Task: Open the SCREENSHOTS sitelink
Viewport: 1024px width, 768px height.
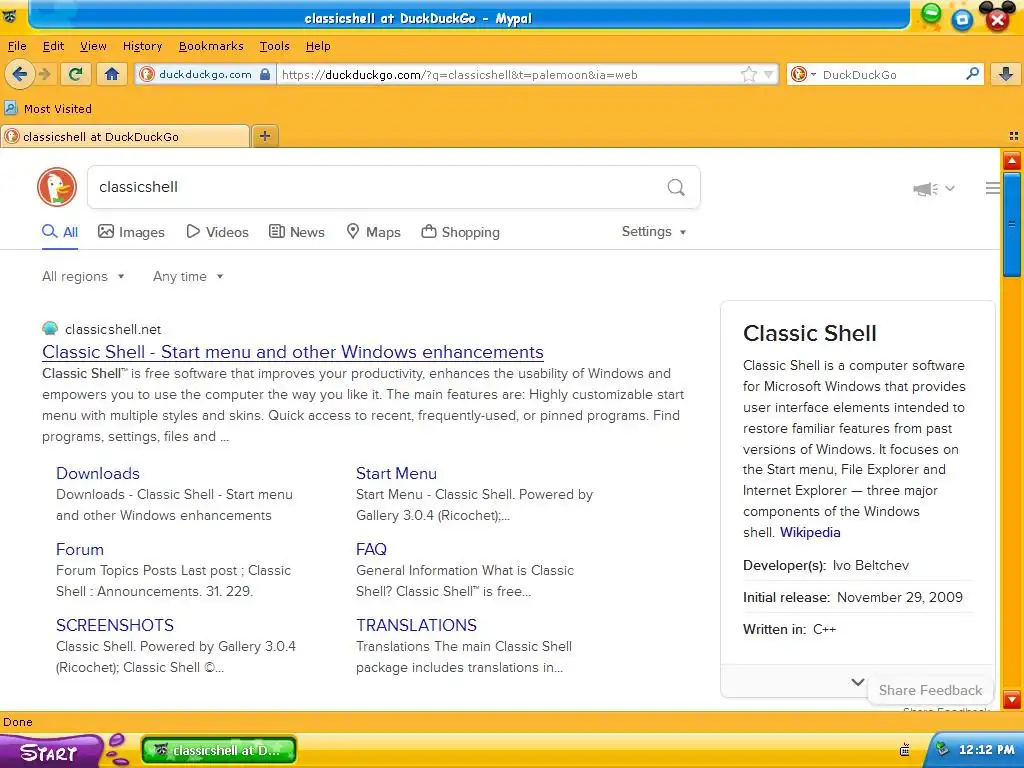Action: click(115, 625)
